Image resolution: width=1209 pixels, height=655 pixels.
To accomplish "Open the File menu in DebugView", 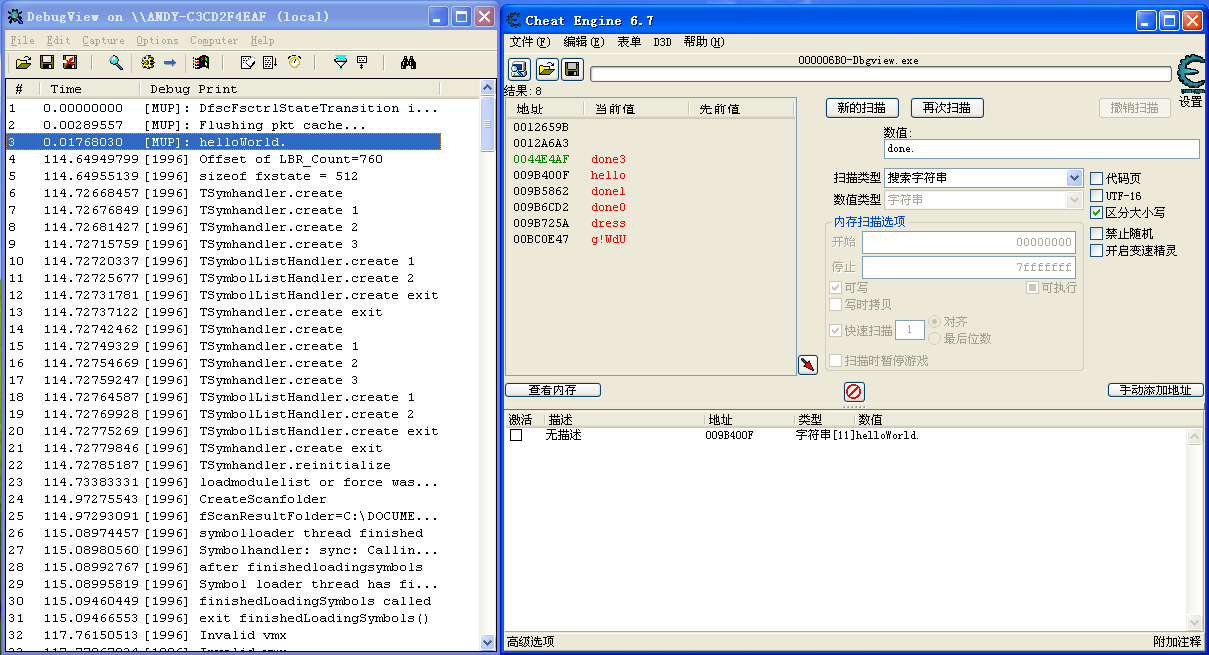I will 22,40.
